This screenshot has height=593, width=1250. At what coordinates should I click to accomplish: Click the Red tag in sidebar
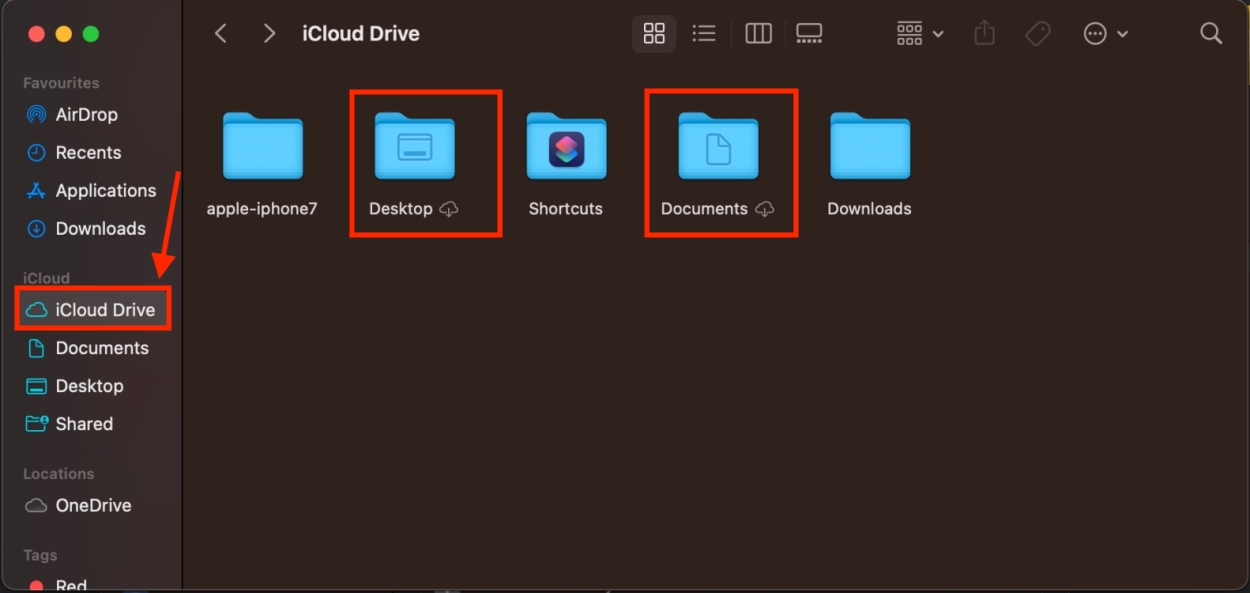pos(70,585)
